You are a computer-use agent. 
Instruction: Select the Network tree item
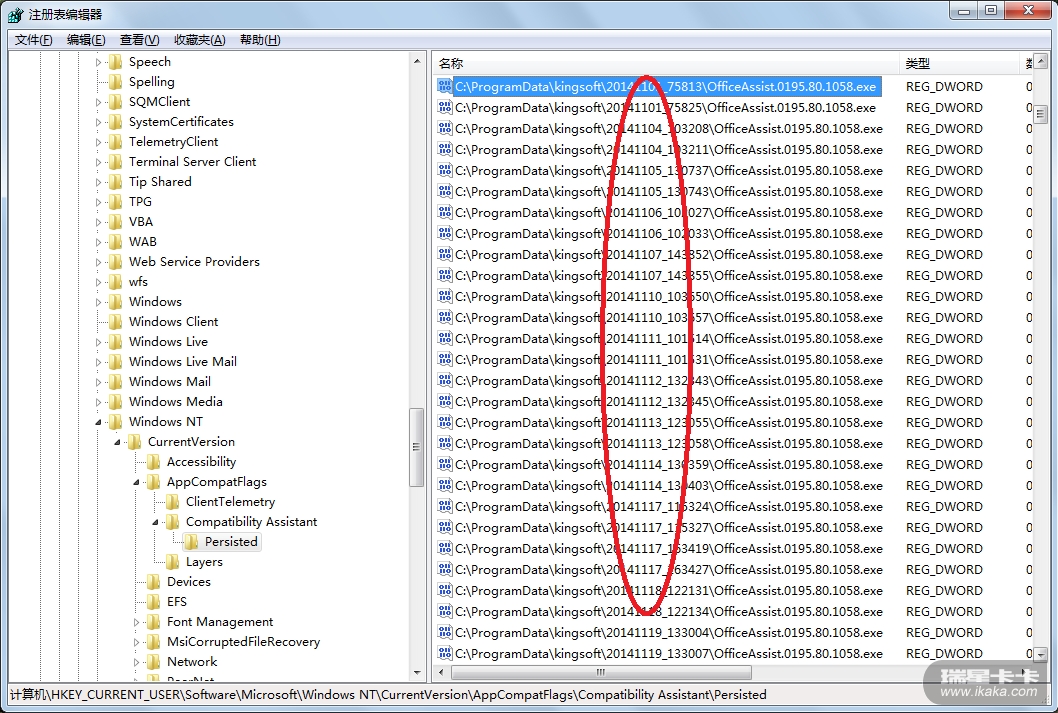[192, 662]
